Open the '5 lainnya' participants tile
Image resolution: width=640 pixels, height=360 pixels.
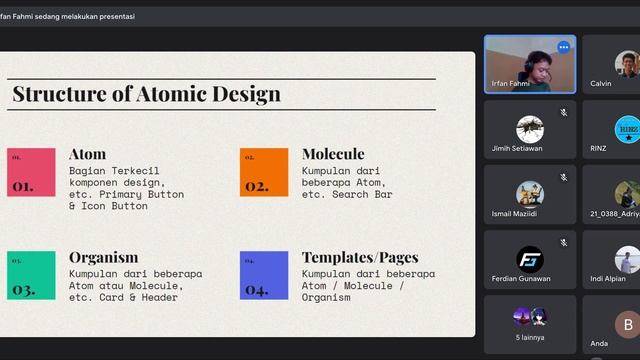(530, 324)
